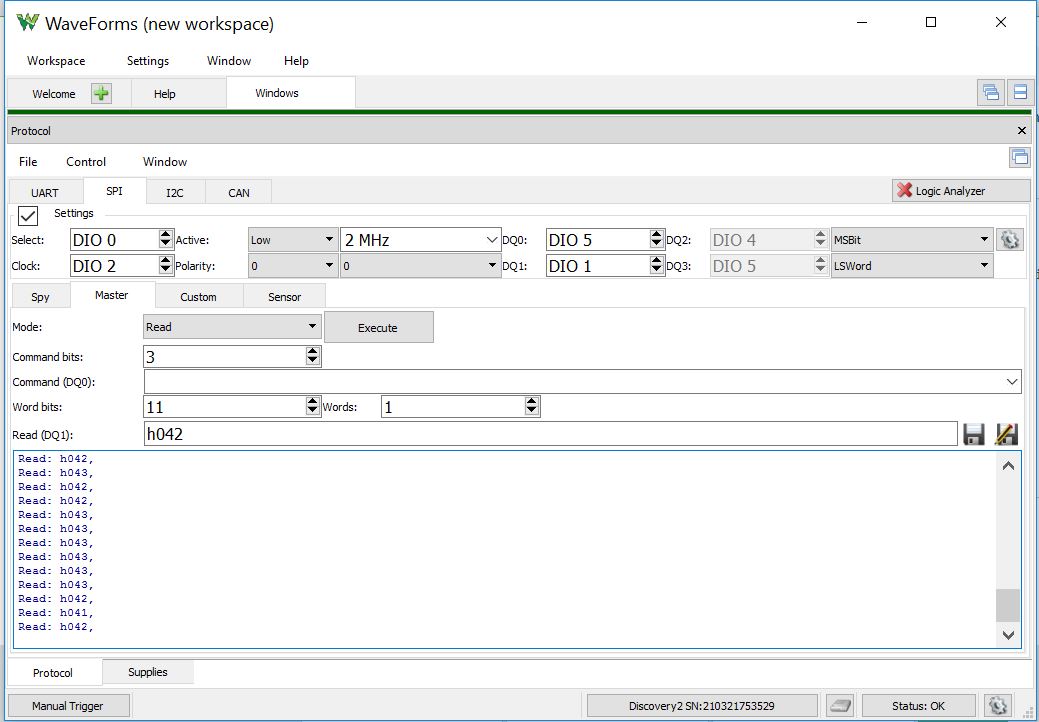The width and height of the screenshot is (1039, 722).
Task: Switch to the Spy tab
Action: (x=40, y=297)
